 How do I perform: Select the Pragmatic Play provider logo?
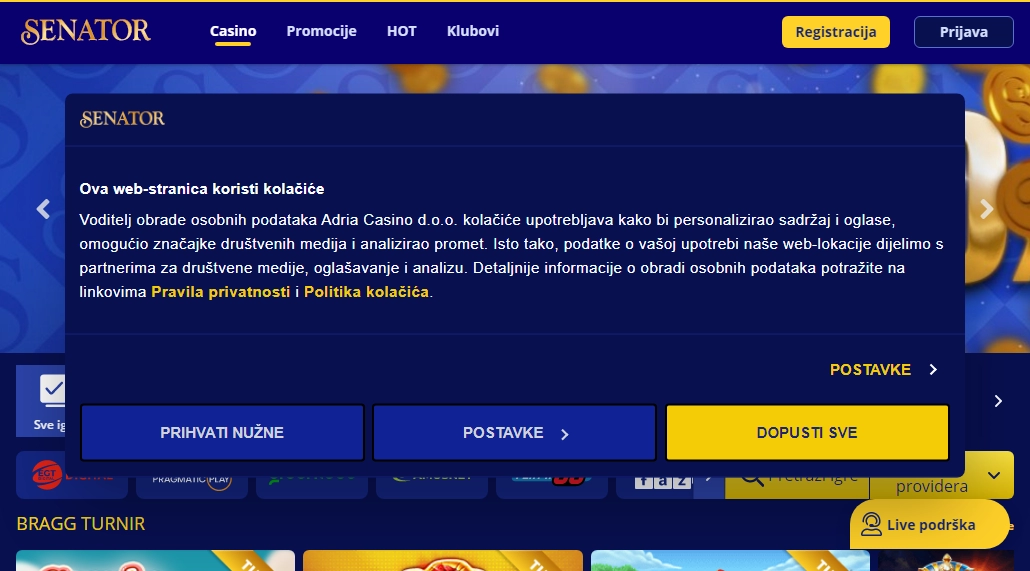click(x=192, y=480)
